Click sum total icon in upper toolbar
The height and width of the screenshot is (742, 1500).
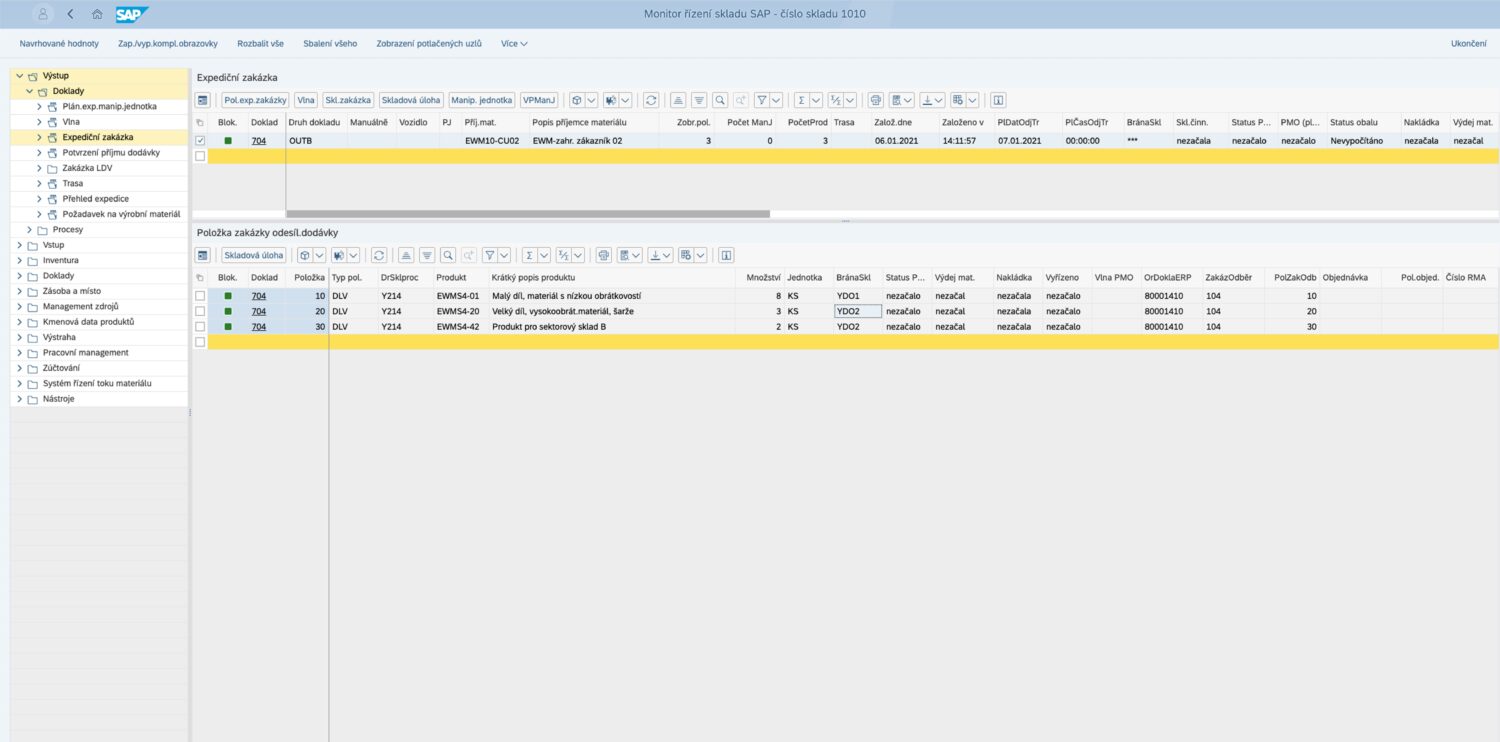coord(801,100)
